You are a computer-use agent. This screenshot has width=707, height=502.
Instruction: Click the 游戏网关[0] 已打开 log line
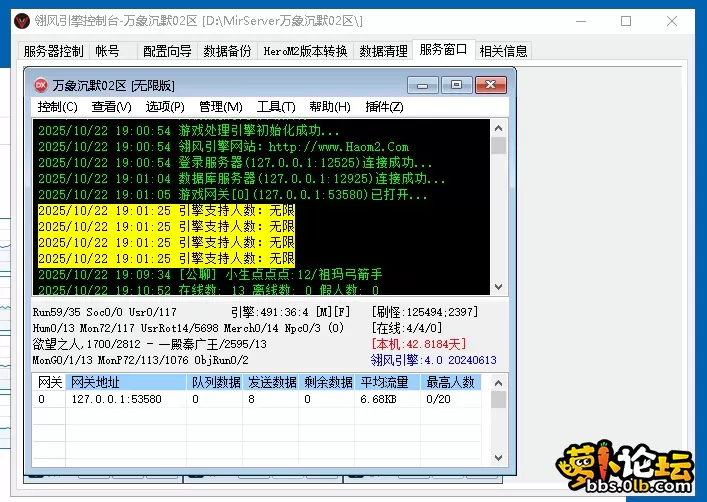(x=233, y=195)
